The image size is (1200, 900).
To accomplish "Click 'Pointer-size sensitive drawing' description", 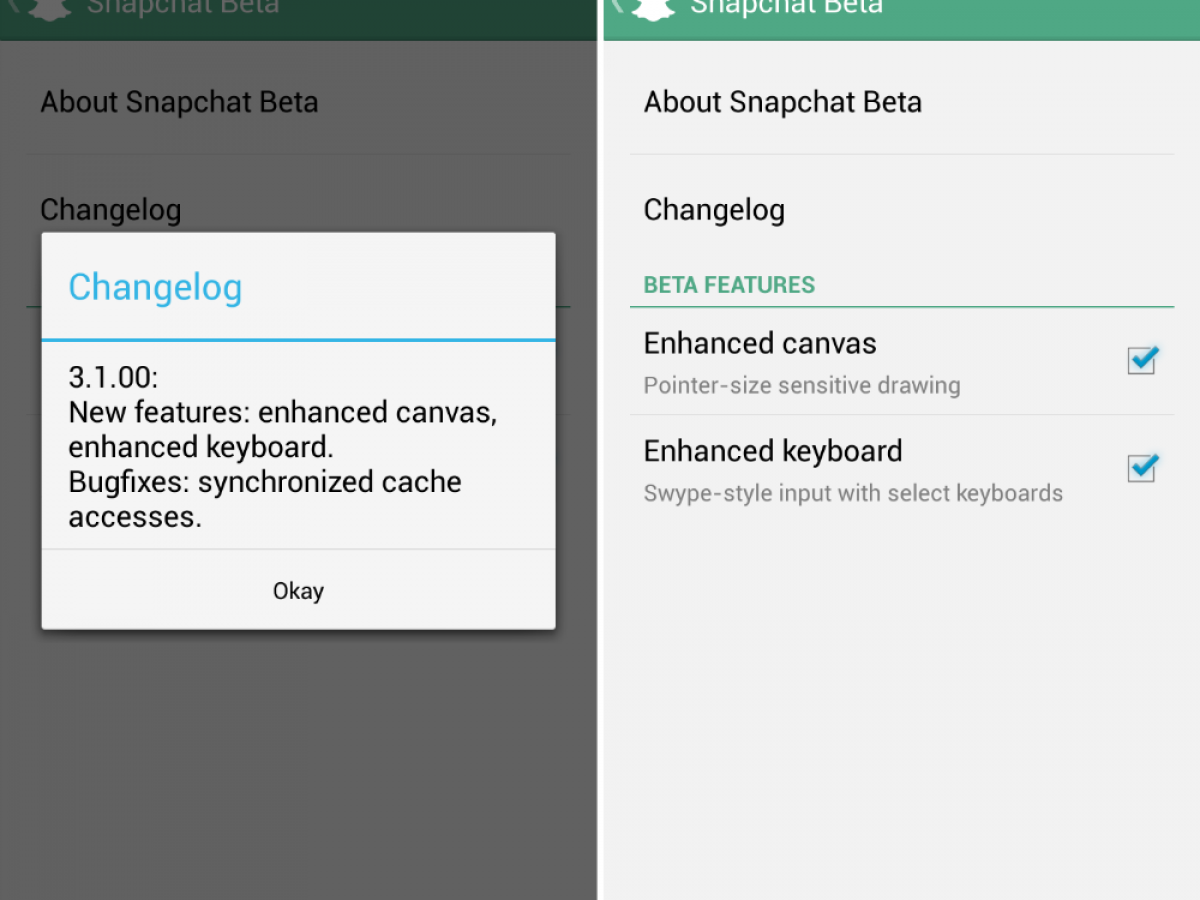I will (802, 386).
